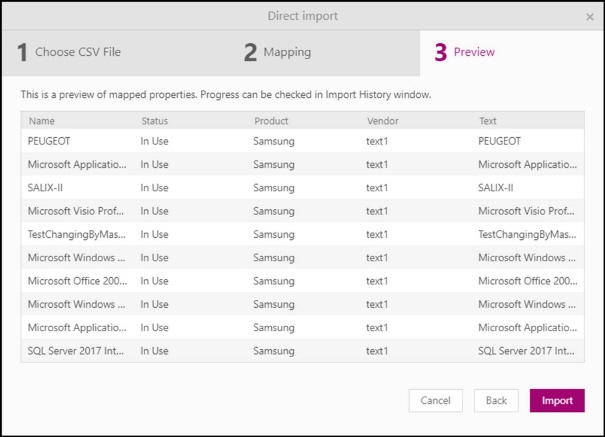Select the SQL Server 2017 Int... name cell
The width and height of the screenshot is (605, 437).
point(76,351)
